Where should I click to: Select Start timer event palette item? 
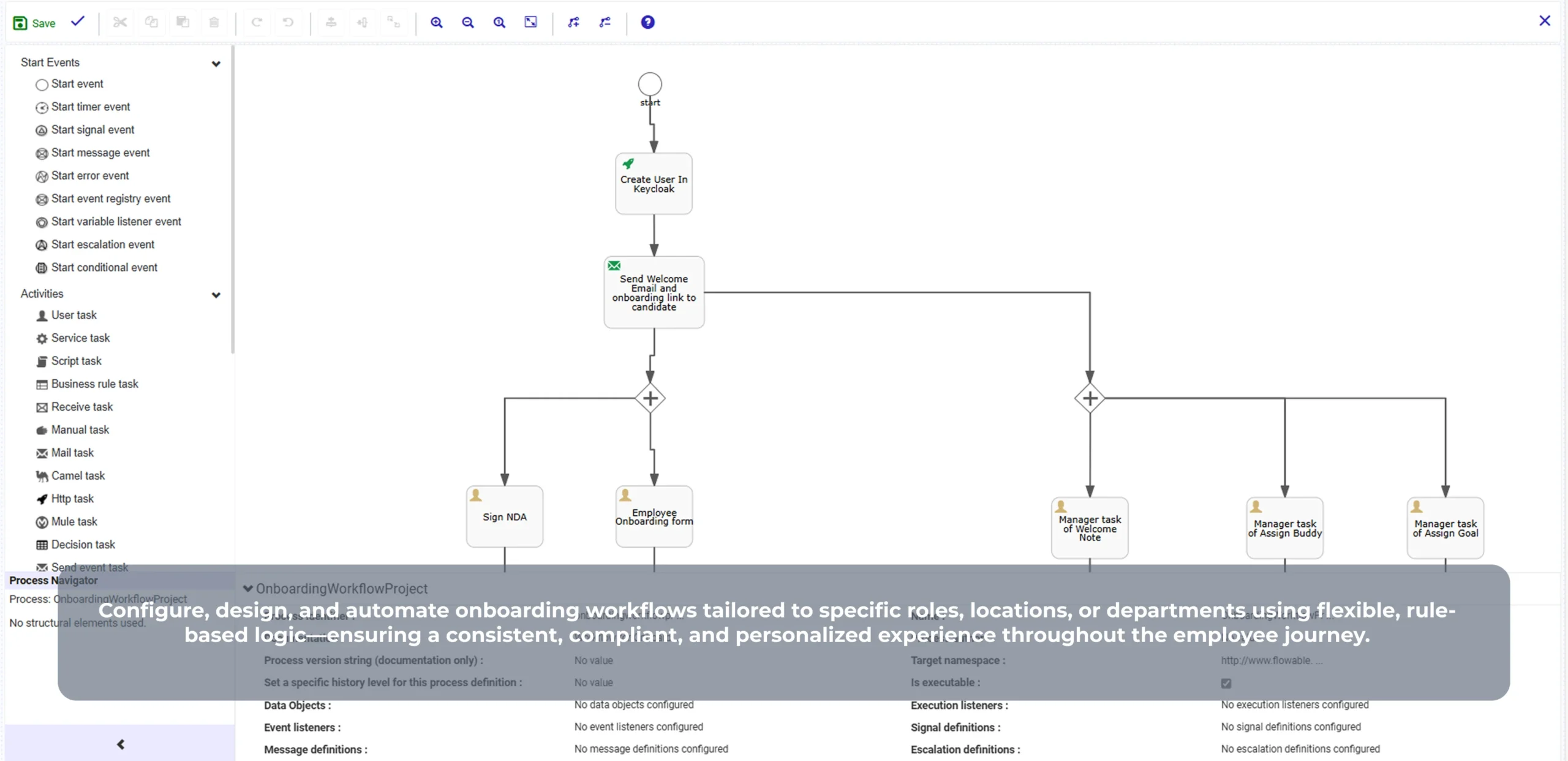click(x=83, y=107)
